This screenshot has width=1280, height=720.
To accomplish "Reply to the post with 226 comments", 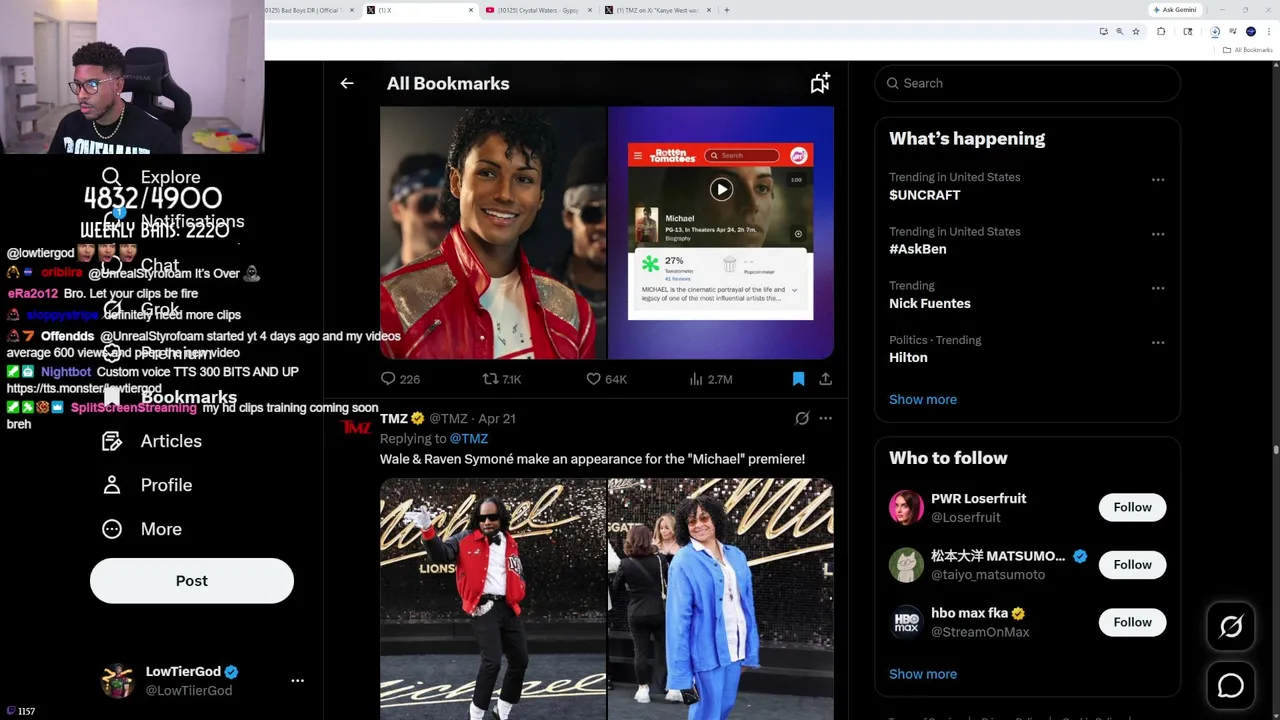I will 399,379.
